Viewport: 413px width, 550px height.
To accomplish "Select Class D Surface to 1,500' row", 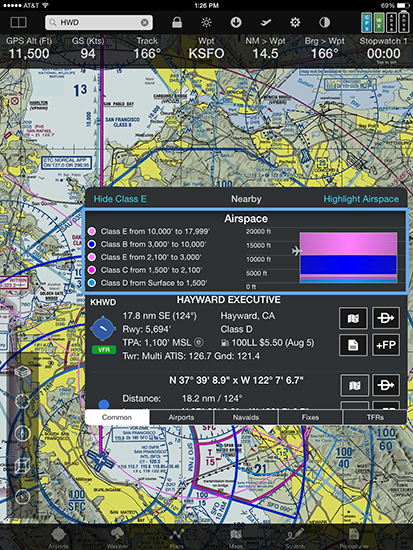I will (x=147, y=283).
